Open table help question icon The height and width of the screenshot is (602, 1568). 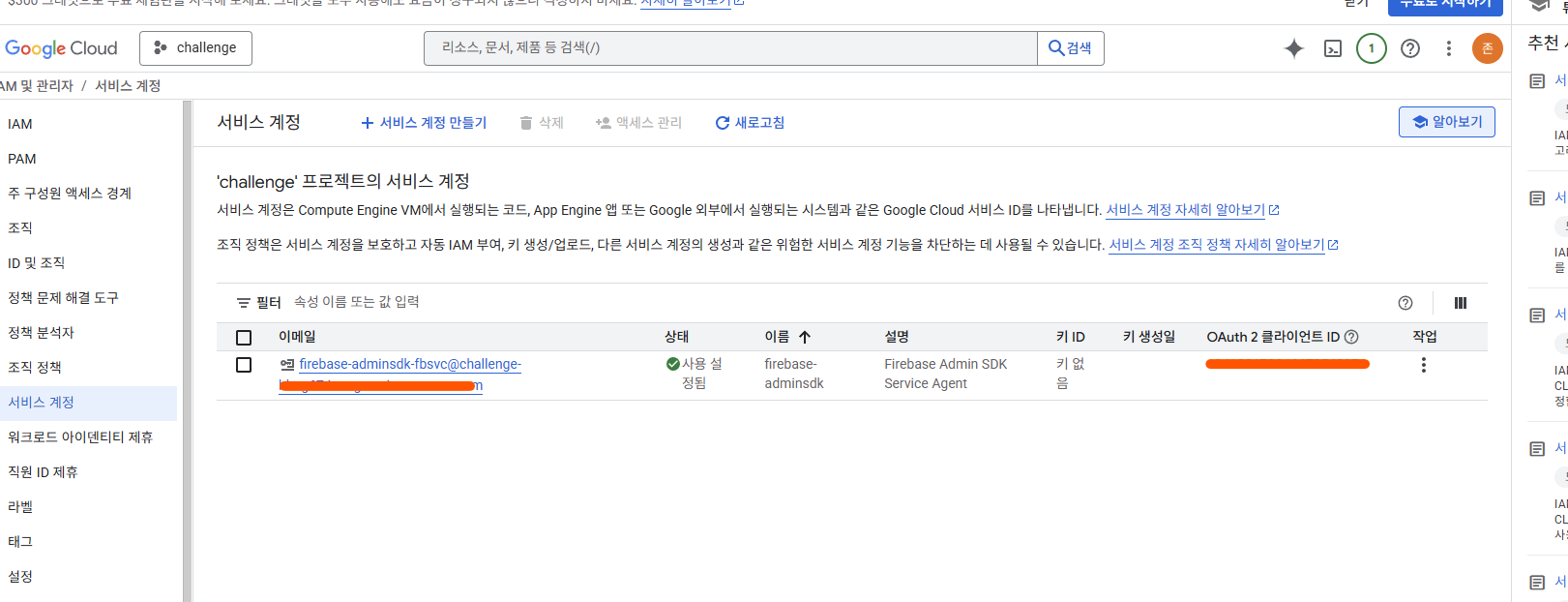tap(1405, 303)
